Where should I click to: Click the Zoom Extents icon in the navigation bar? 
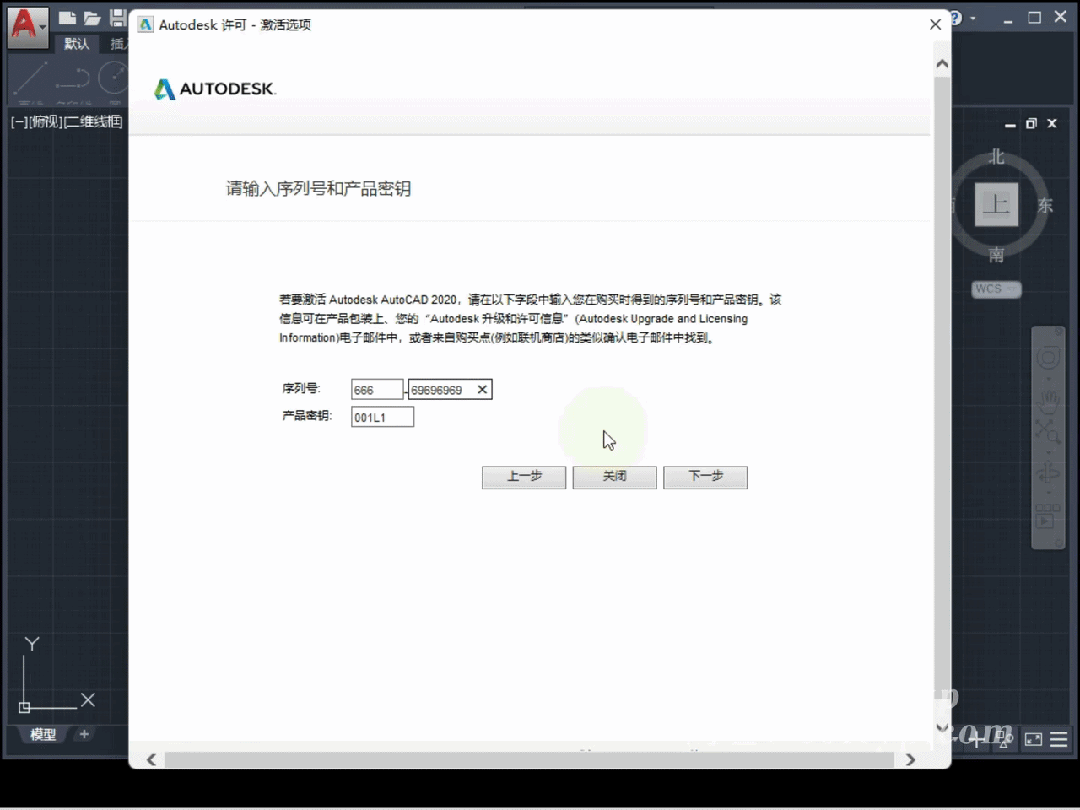point(1048,432)
